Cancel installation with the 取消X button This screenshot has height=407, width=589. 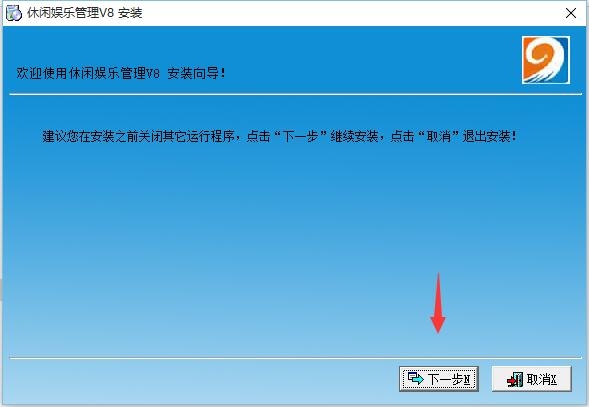pyautogui.click(x=532, y=379)
